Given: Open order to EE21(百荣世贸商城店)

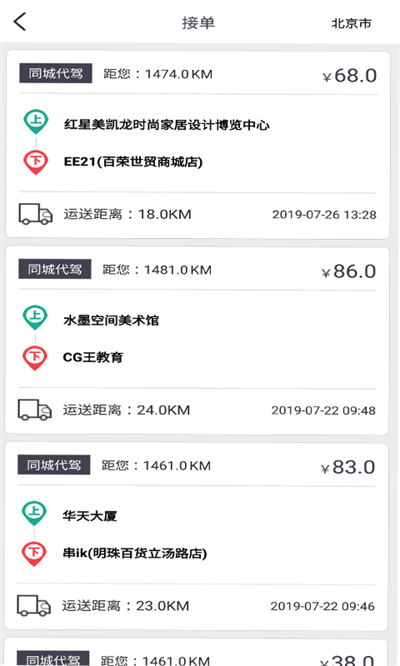Looking at the screenshot, I should (198, 145).
